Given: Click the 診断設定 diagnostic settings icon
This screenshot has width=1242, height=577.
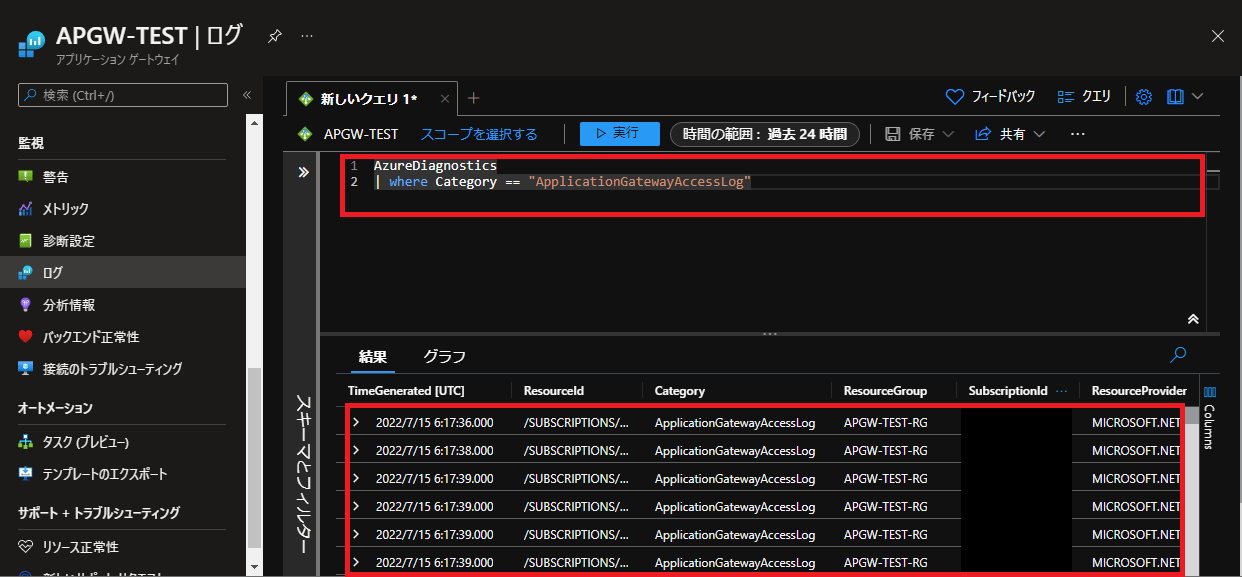Looking at the screenshot, I should (26, 241).
